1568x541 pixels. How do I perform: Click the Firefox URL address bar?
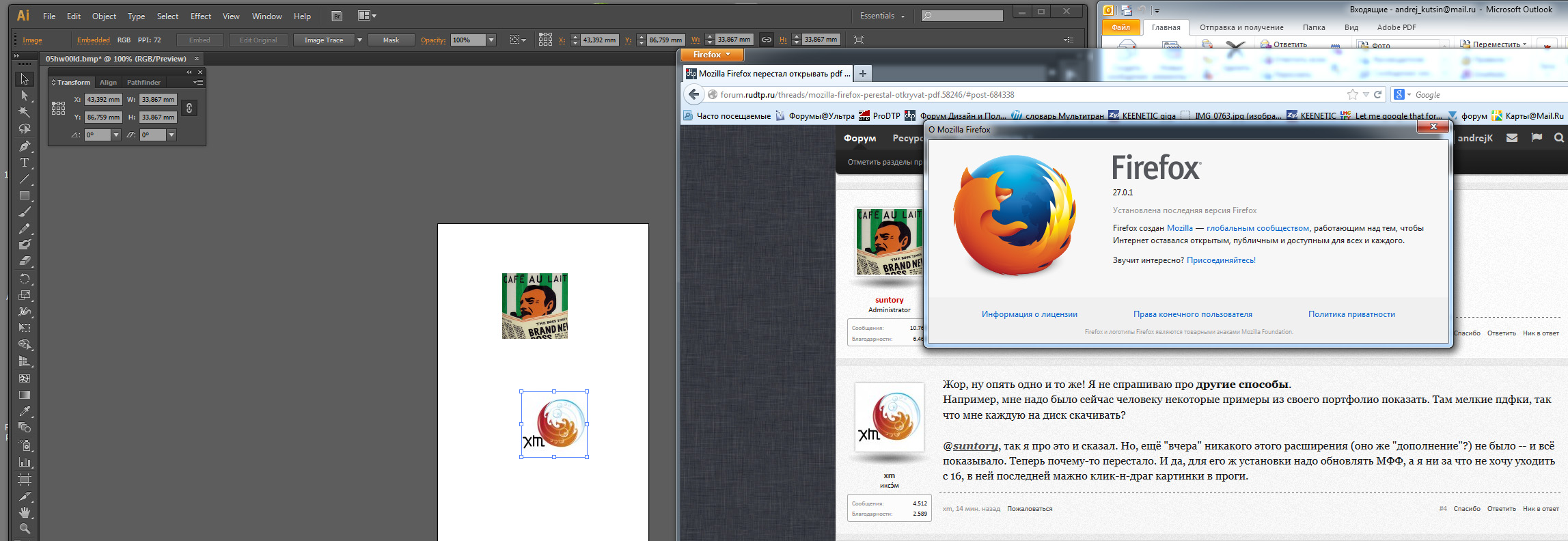pos(1025,95)
